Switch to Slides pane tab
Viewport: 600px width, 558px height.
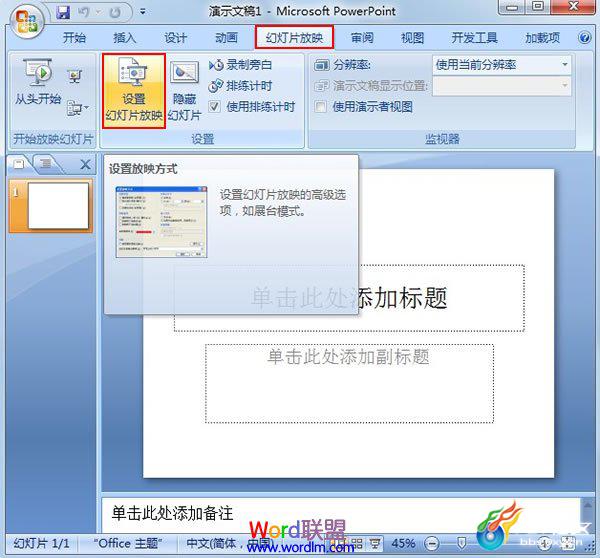pos(19,164)
